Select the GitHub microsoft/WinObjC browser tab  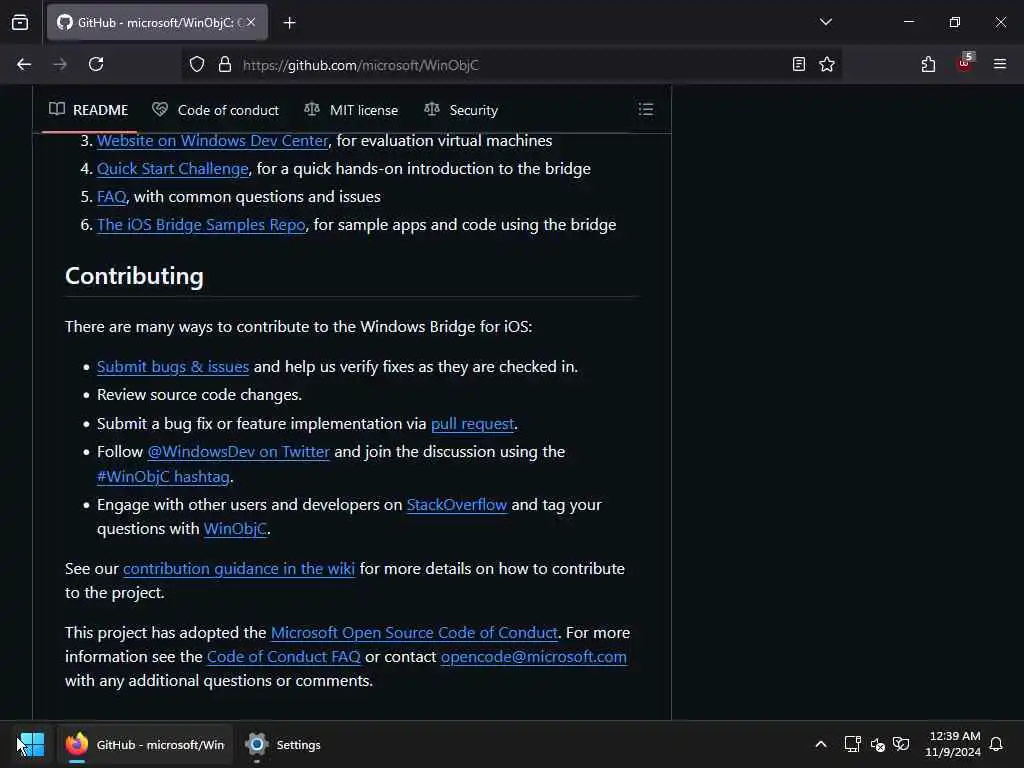157,22
